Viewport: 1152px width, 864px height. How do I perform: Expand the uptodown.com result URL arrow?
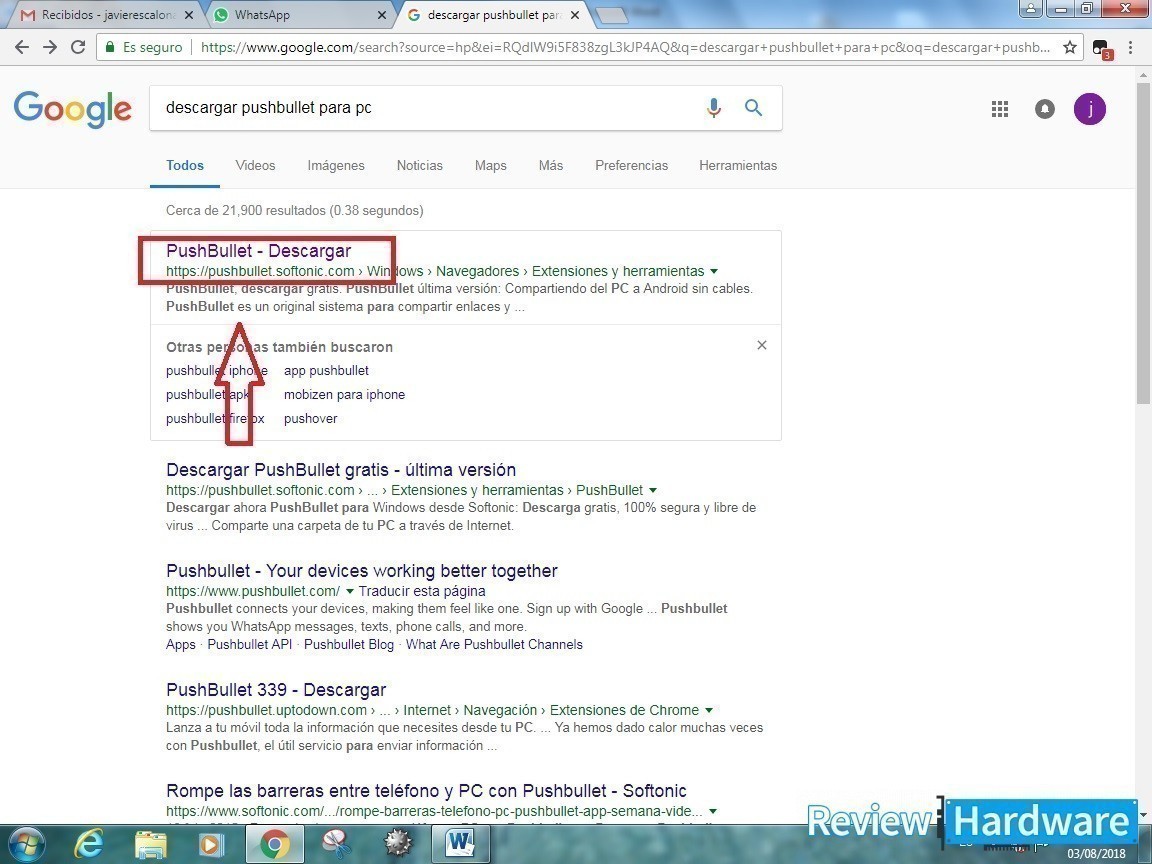(709, 710)
